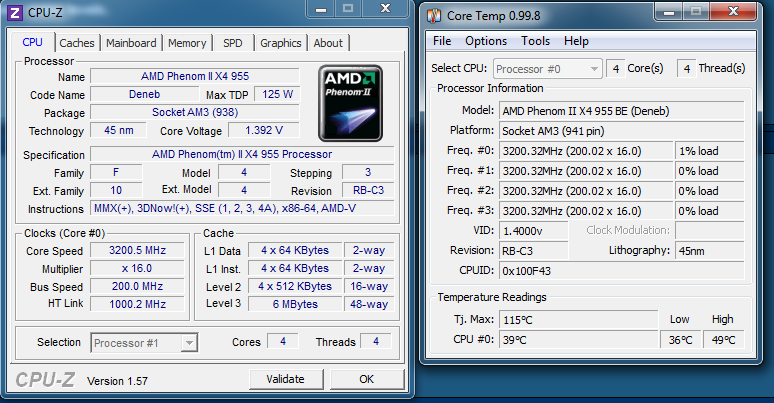Image resolution: width=774 pixels, height=403 pixels.
Task: Expand the Processor #1 selection dropdown
Action: (189, 343)
